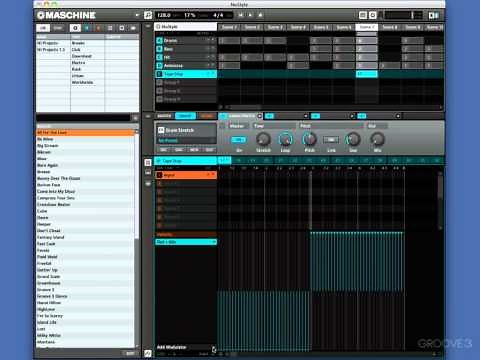Switch to the SOUND tab

206,116
